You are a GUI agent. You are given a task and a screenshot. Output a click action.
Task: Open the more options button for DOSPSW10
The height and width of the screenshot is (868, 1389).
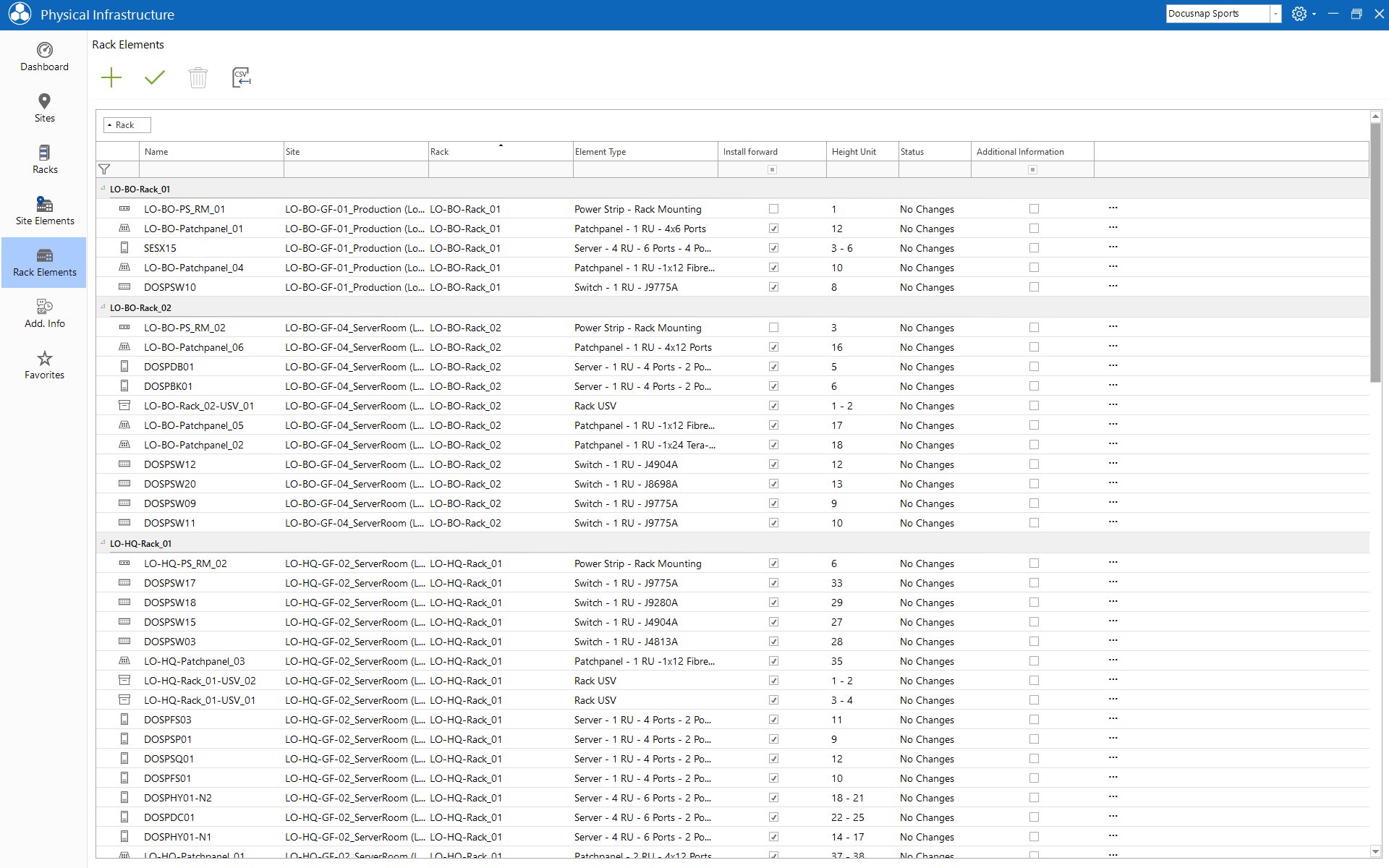point(1113,286)
